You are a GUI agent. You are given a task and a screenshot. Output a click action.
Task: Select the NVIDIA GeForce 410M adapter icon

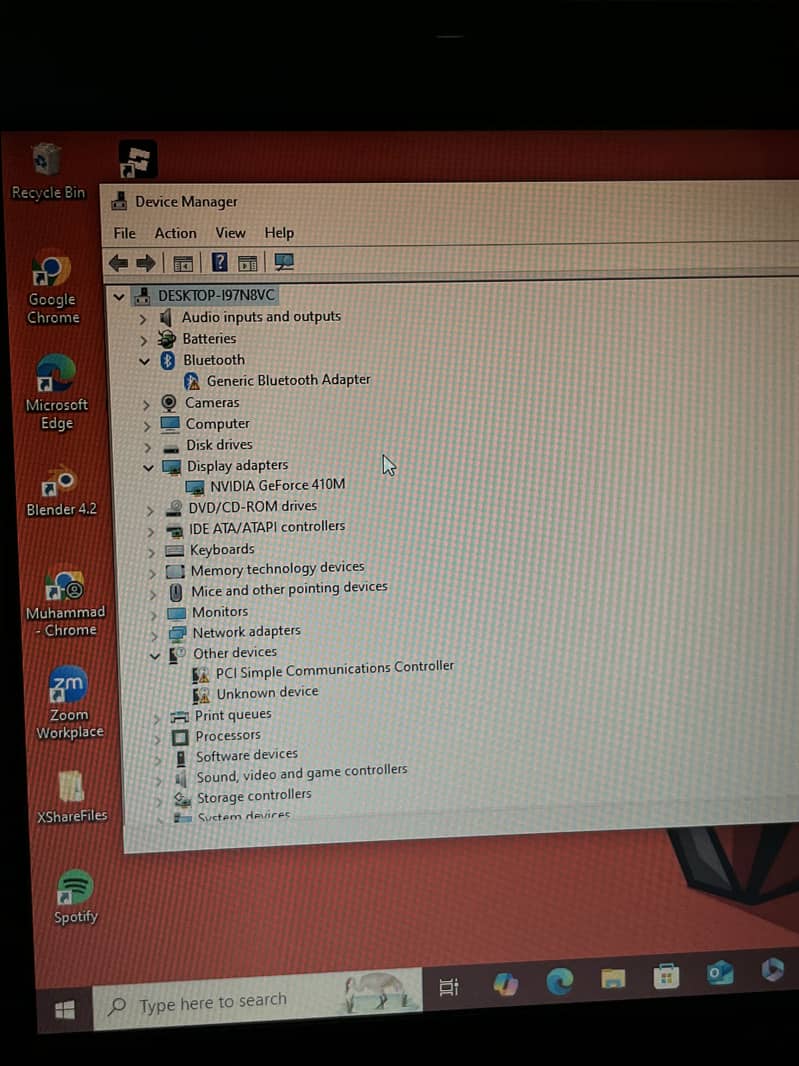(x=194, y=487)
